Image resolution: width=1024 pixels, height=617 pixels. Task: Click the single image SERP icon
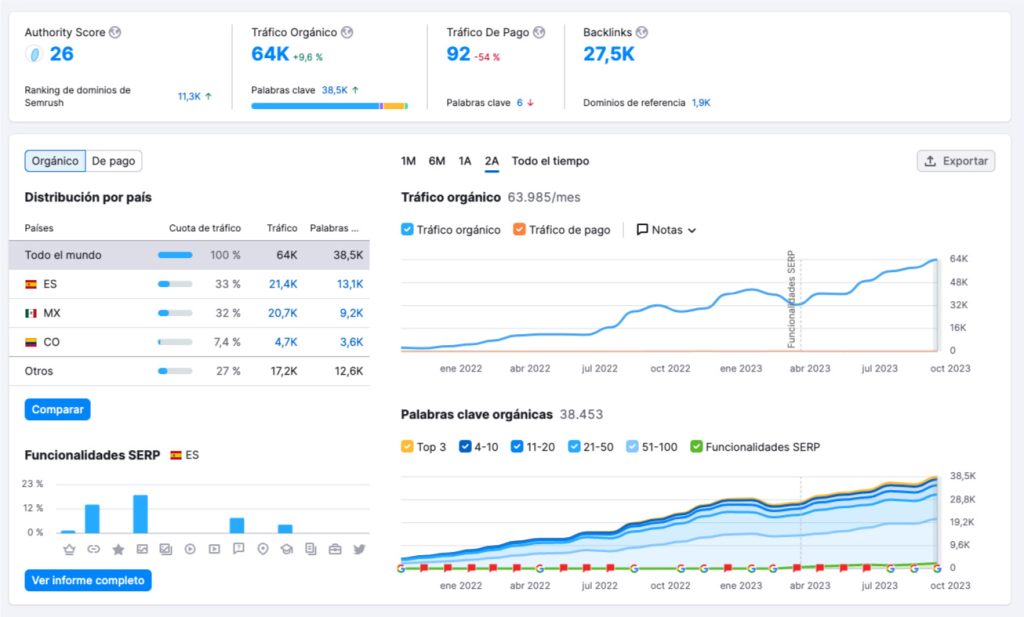[142, 550]
